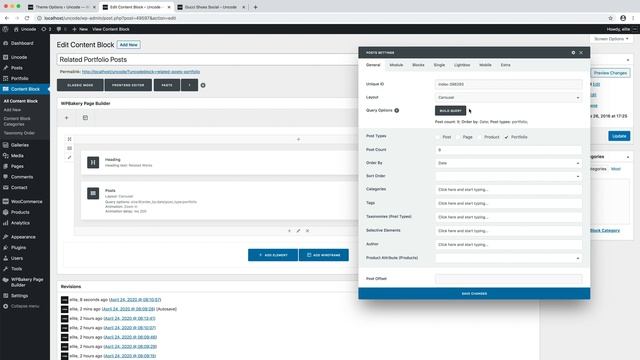
Task: Click the Frontend Editor button
Action: pos(128,85)
